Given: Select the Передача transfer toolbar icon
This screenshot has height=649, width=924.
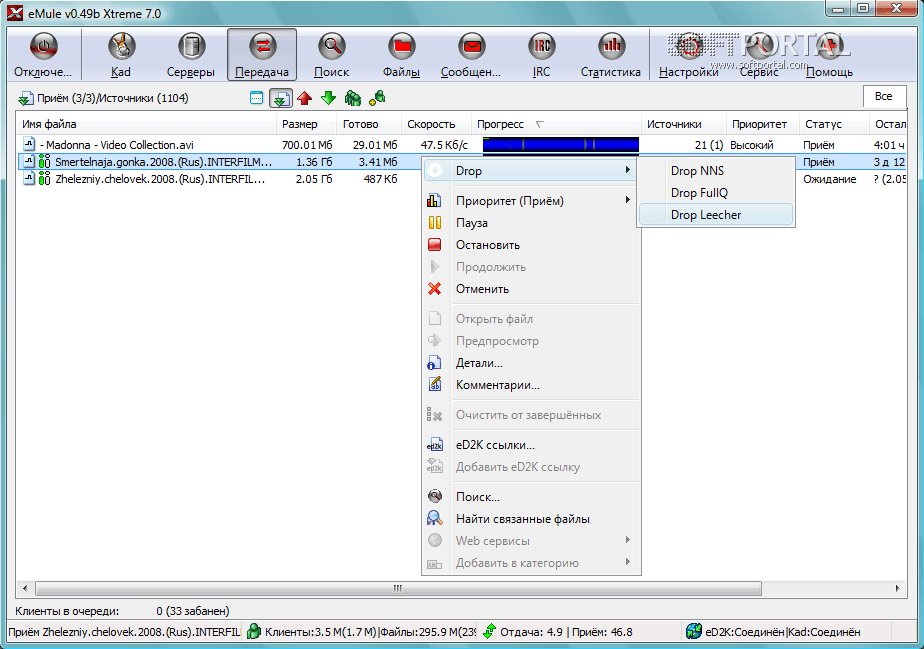Looking at the screenshot, I should 262,47.
